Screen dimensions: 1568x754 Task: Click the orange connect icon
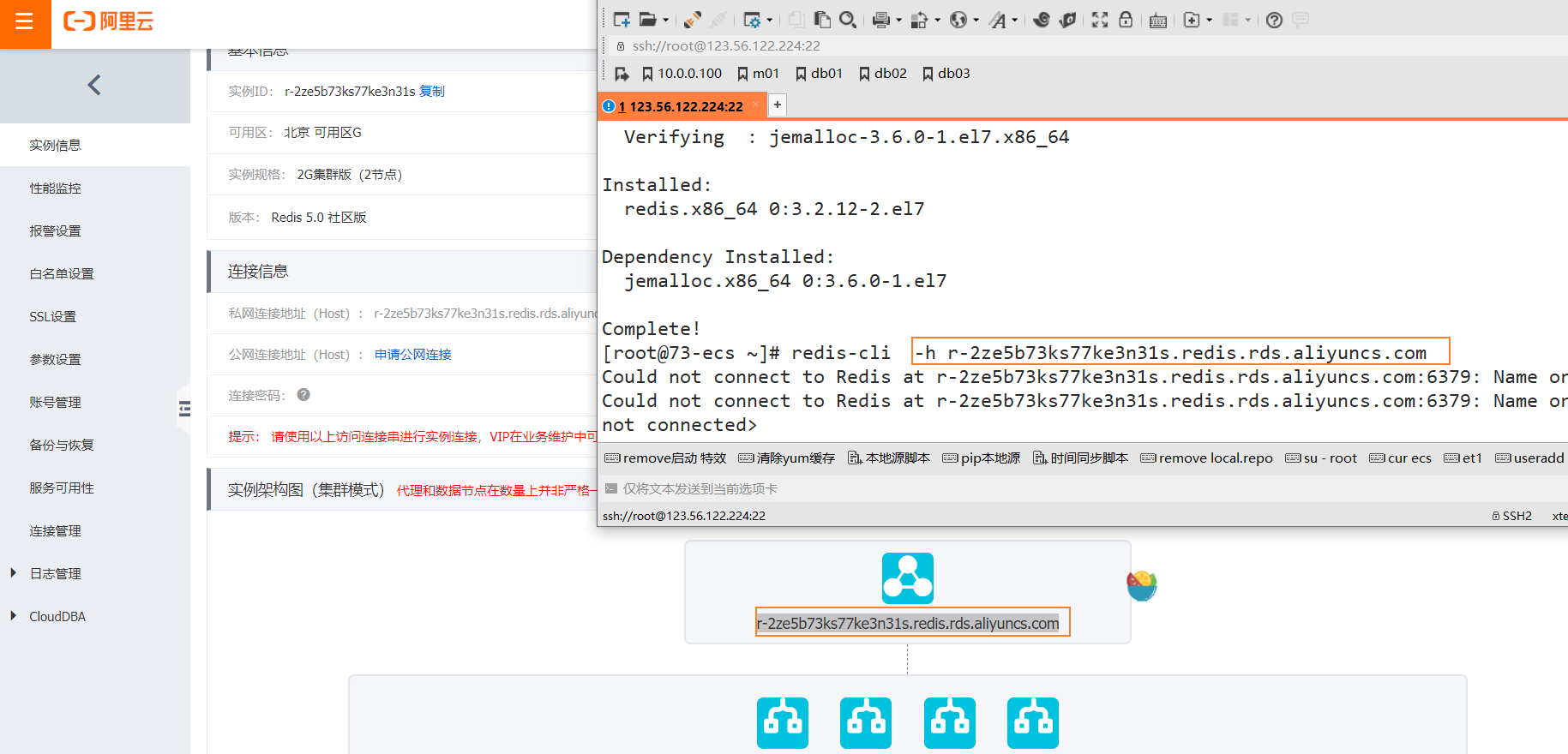tap(693, 20)
